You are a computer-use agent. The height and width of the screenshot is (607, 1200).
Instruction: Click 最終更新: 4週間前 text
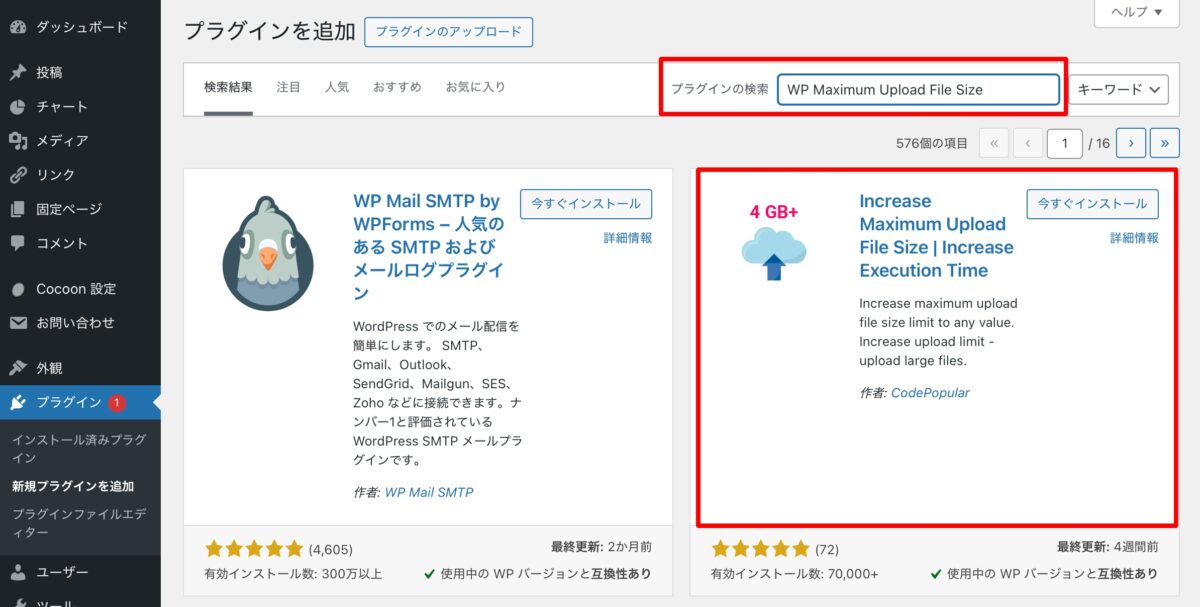[x=1108, y=547]
